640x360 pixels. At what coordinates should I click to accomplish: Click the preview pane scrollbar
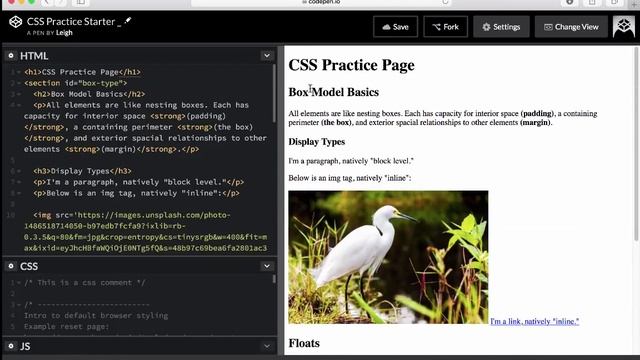(x=636, y=144)
